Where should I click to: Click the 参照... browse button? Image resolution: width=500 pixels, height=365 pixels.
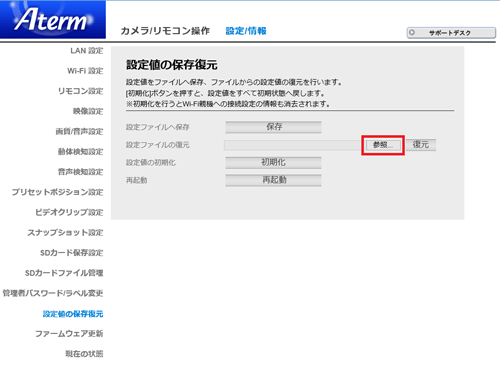(x=383, y=145)
